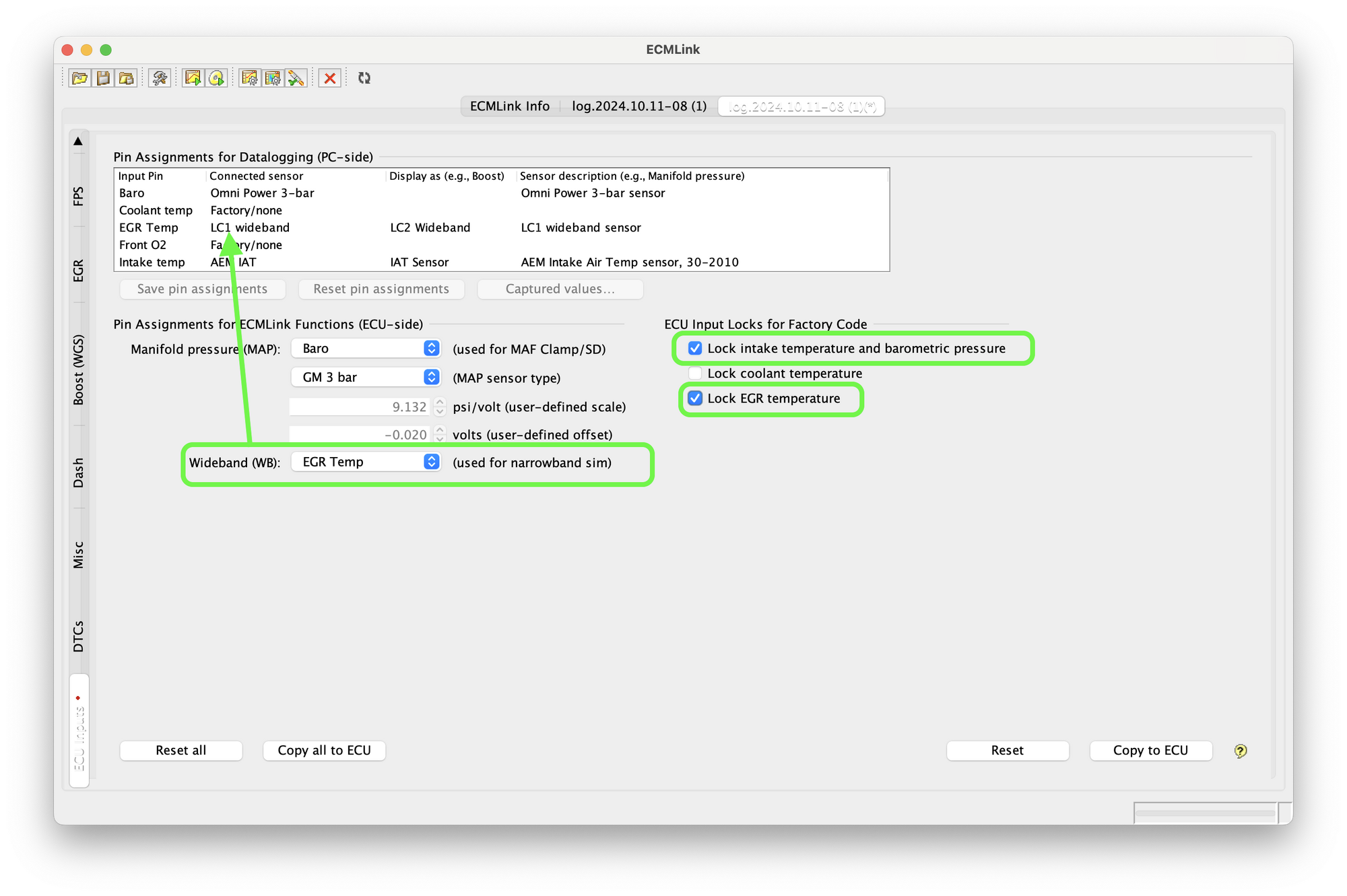Open the Dash side tab
The image size is (1347, 896).
[x=79, y=473]
